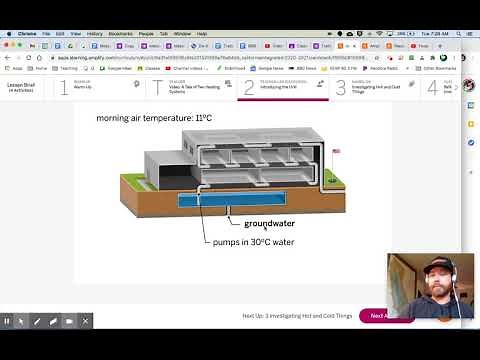Open the Apps bookmark shortcut
Viewport: 480px width, 360px height.
[14, 68]
